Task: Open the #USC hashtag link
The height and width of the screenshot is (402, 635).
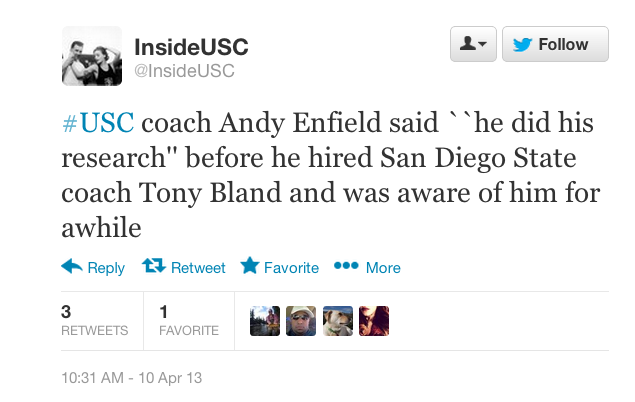Action: point(99,125)
